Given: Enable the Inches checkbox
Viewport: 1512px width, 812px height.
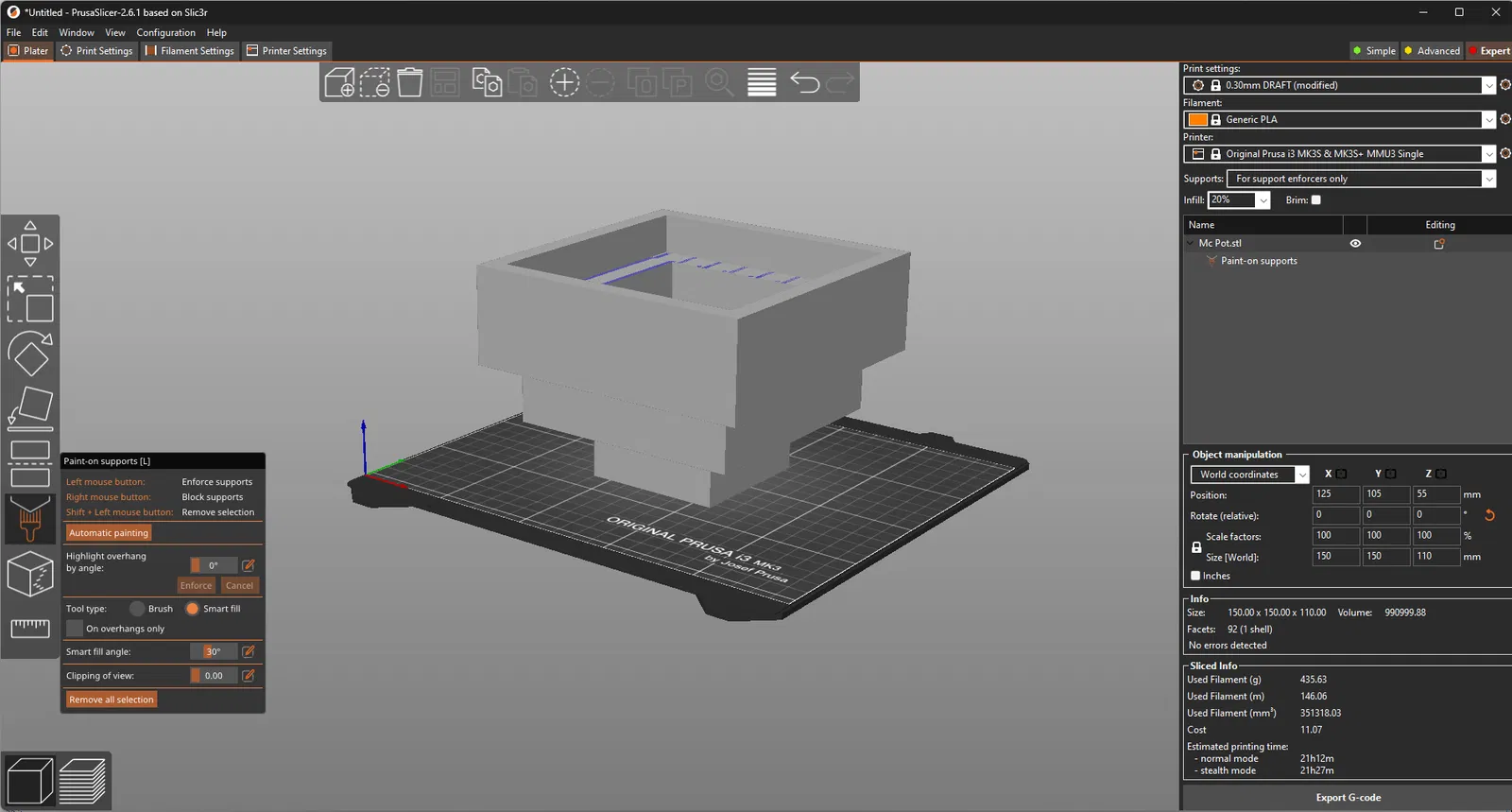Looking at the screenshot, I should click(x=1195, y=576).
